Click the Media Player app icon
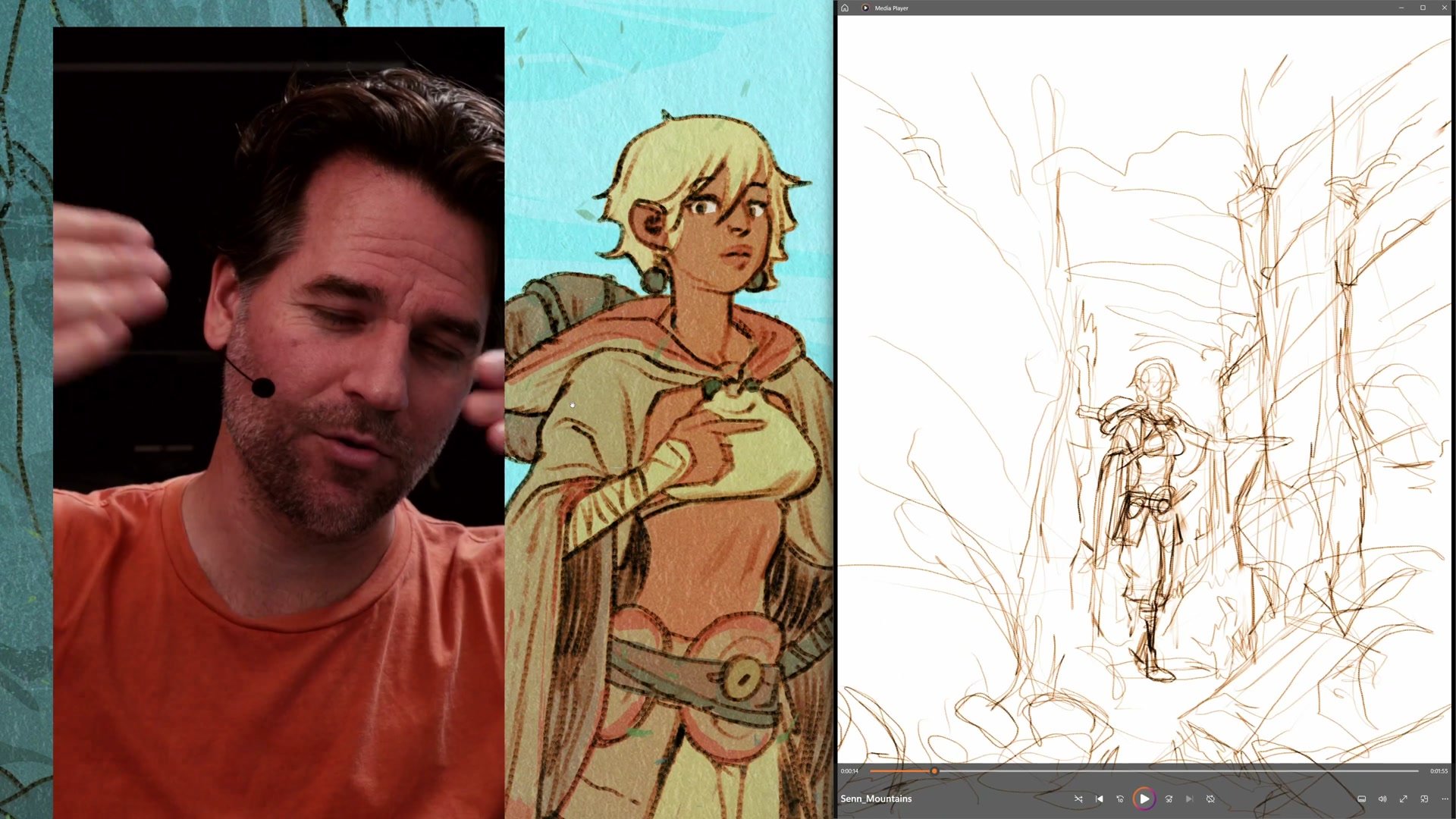1456x819 pixels. [865, 8]
